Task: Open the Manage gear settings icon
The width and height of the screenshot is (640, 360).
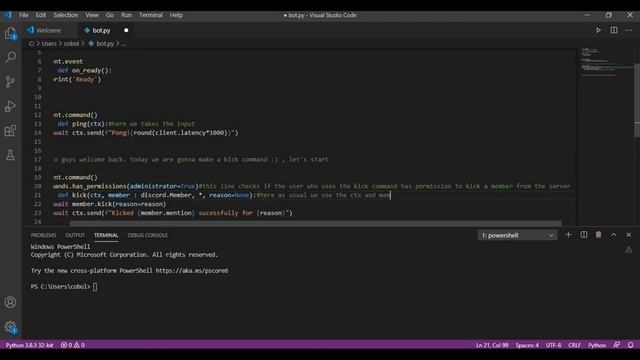Action: point(10,327)
